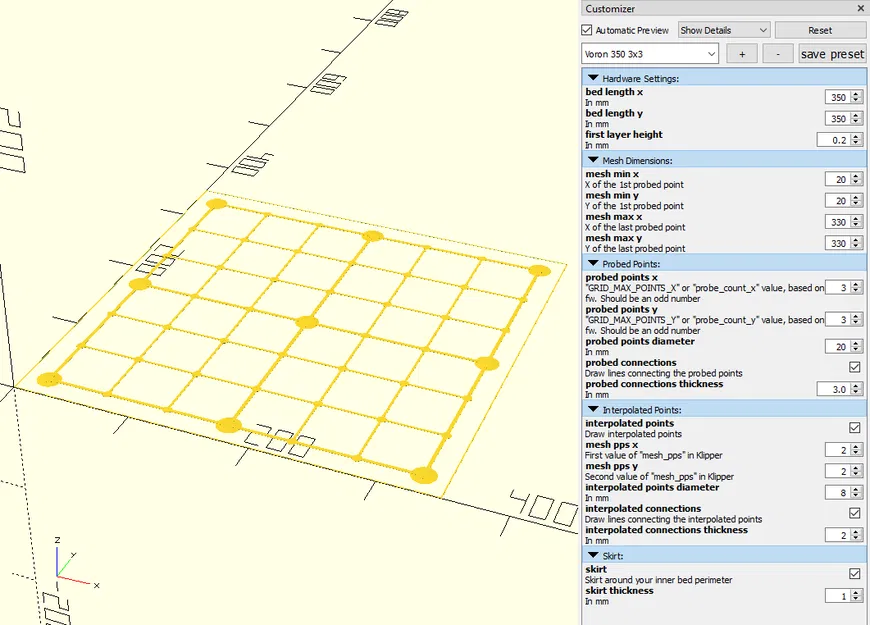Click the skirt thickness stepper arrows
This screenshot has width=870, height=625.
pyautogui.click(x=856, y=596)
